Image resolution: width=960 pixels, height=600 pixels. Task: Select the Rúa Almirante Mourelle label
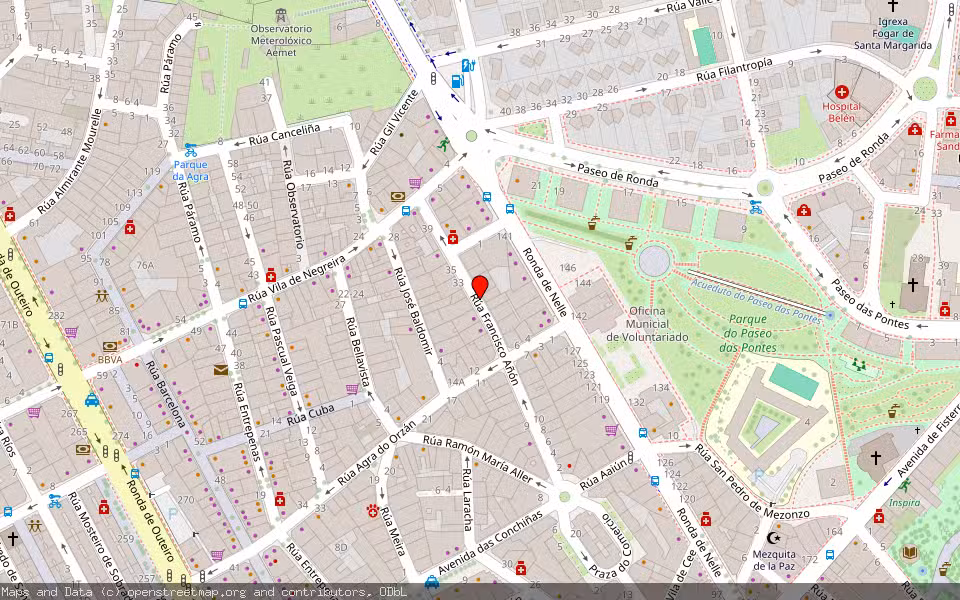pyautogui.click(x=69, y=162)
